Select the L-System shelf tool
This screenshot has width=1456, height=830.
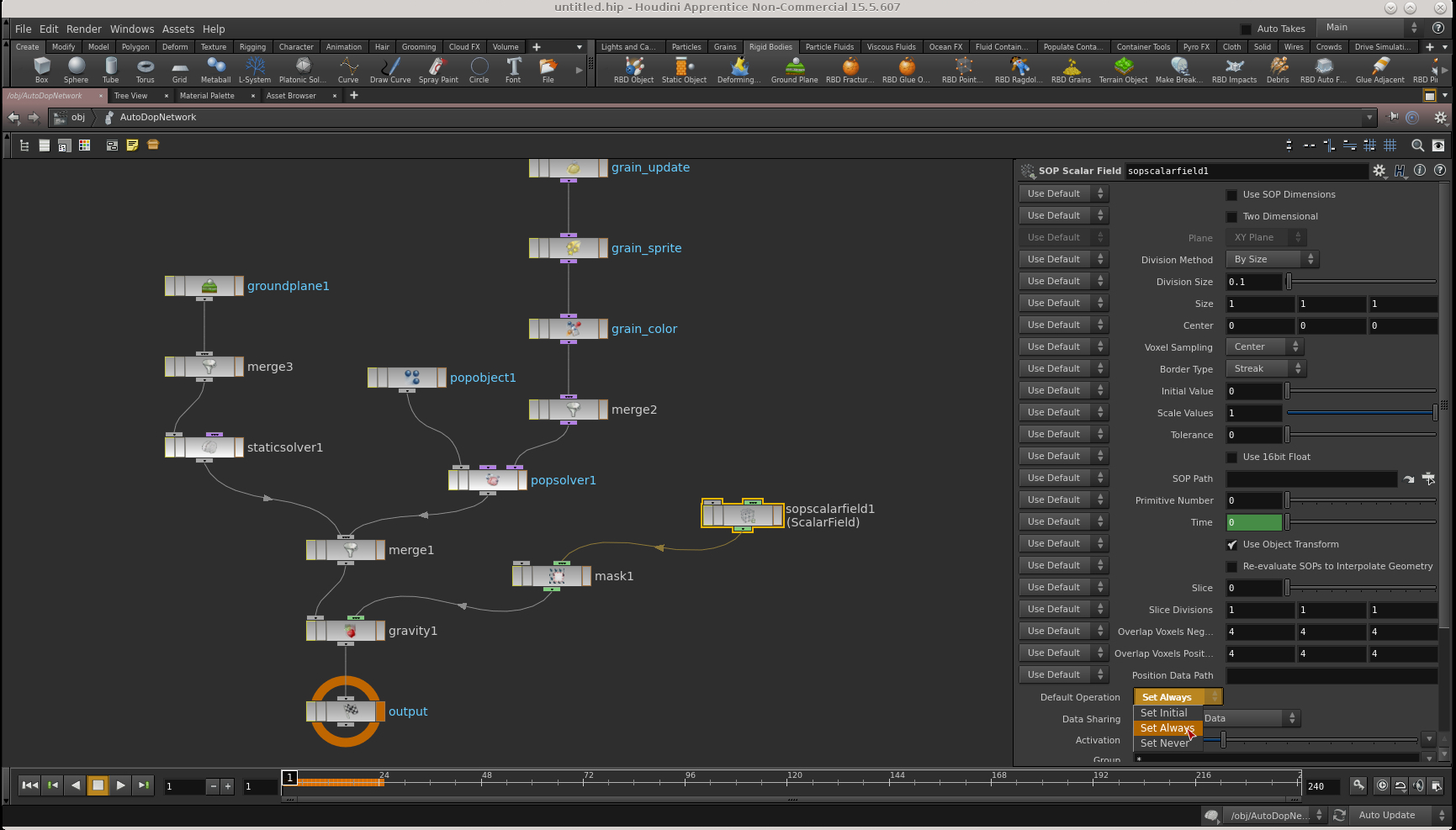point(254,70)
